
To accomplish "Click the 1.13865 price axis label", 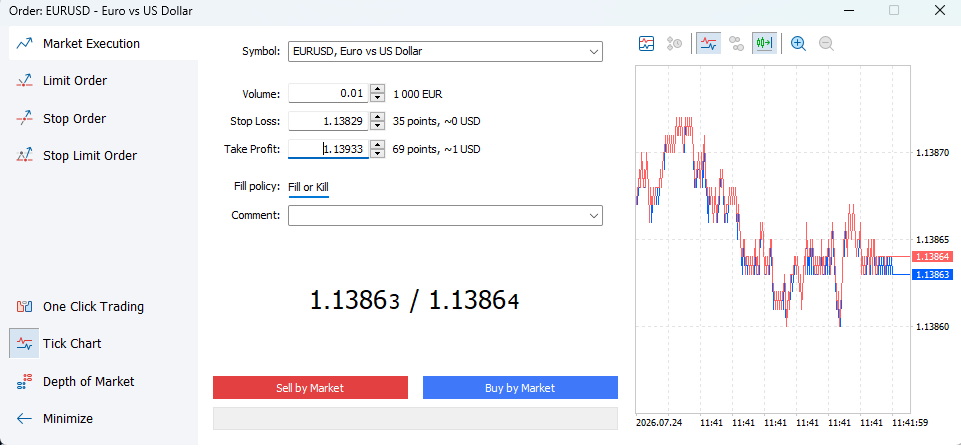I will click(x=932, y=240).
